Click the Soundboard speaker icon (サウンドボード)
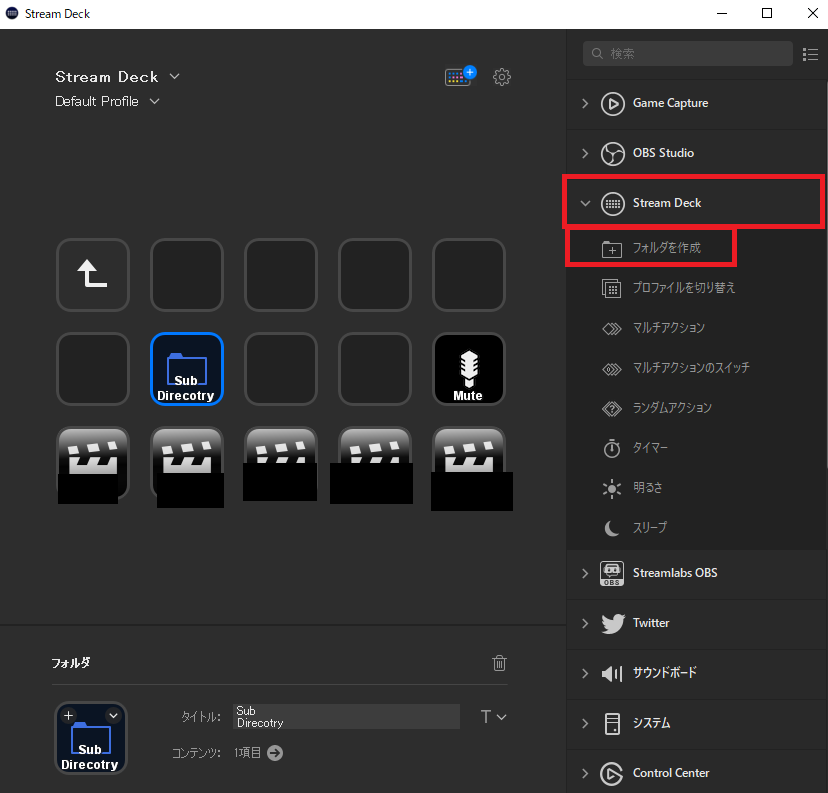 pyautogui.click(x=612, y=673)
